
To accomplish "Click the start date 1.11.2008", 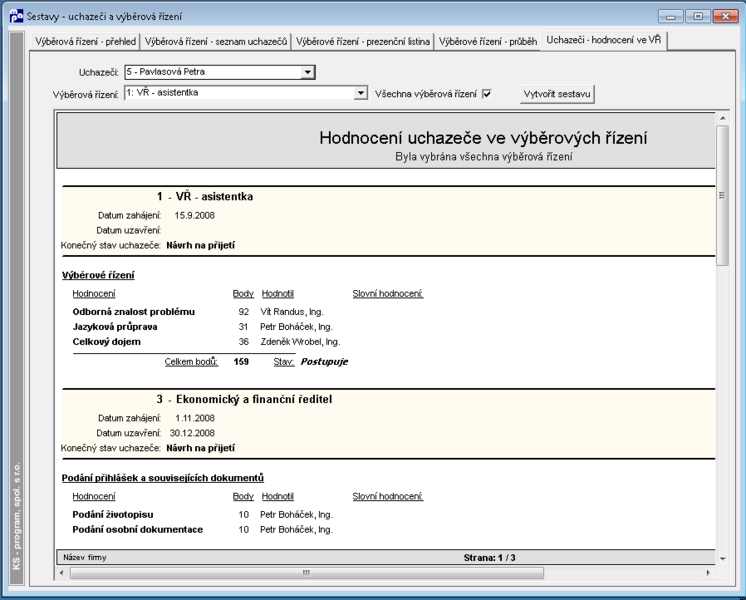I will click(195, 418).
